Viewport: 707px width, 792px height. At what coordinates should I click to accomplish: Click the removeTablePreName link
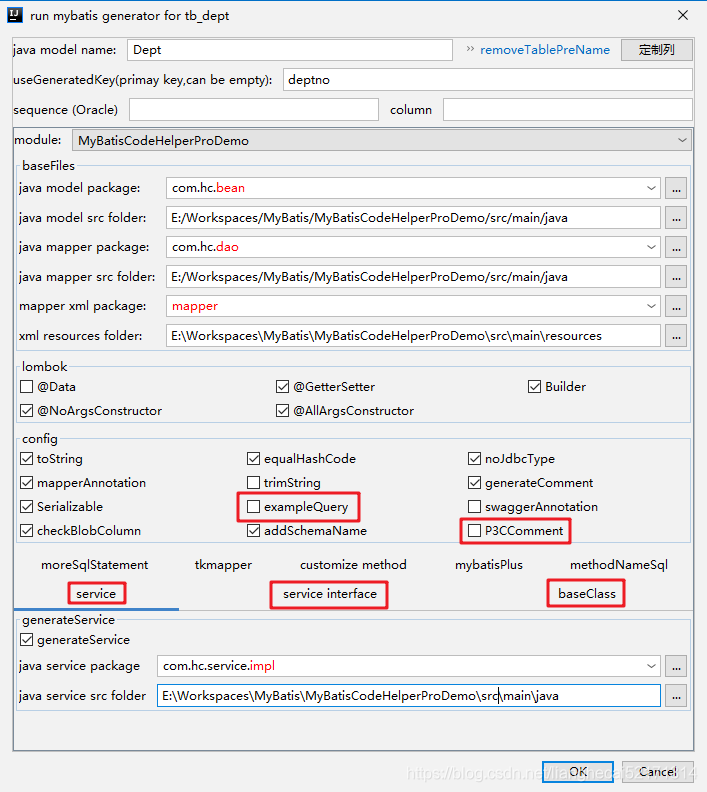(x=544, y=50)
